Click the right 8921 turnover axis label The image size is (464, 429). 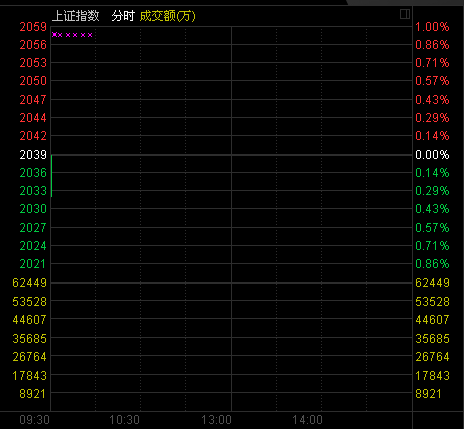pyautogui.click(x=428, y=394)
